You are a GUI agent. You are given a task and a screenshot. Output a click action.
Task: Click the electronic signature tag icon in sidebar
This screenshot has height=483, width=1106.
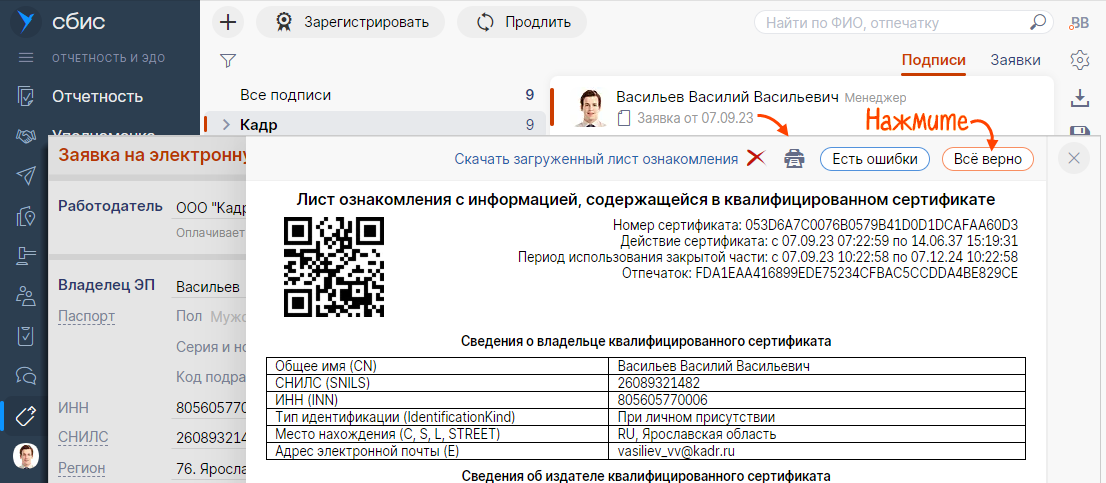26,414
